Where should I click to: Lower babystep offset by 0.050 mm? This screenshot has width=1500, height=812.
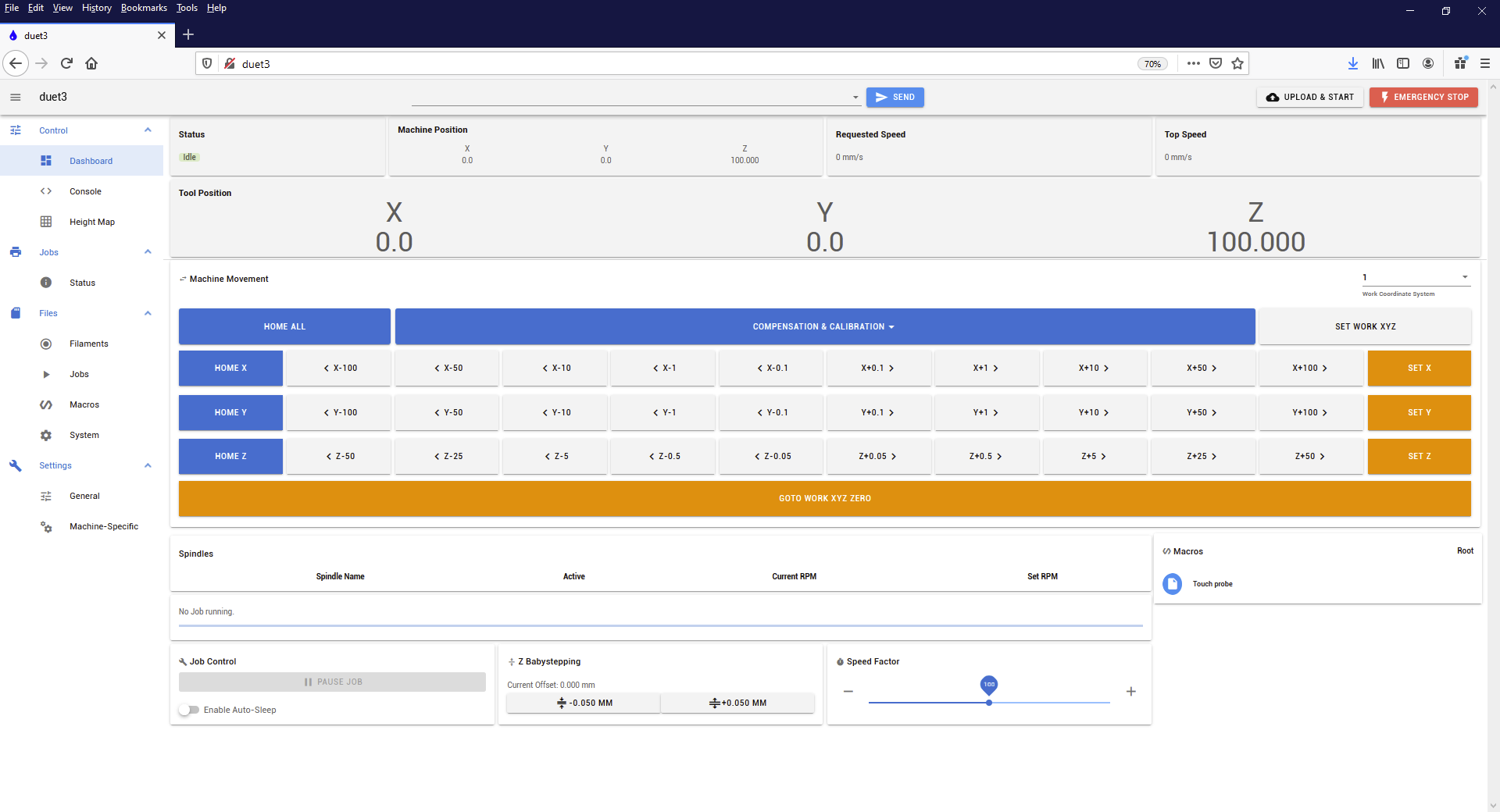584,703
